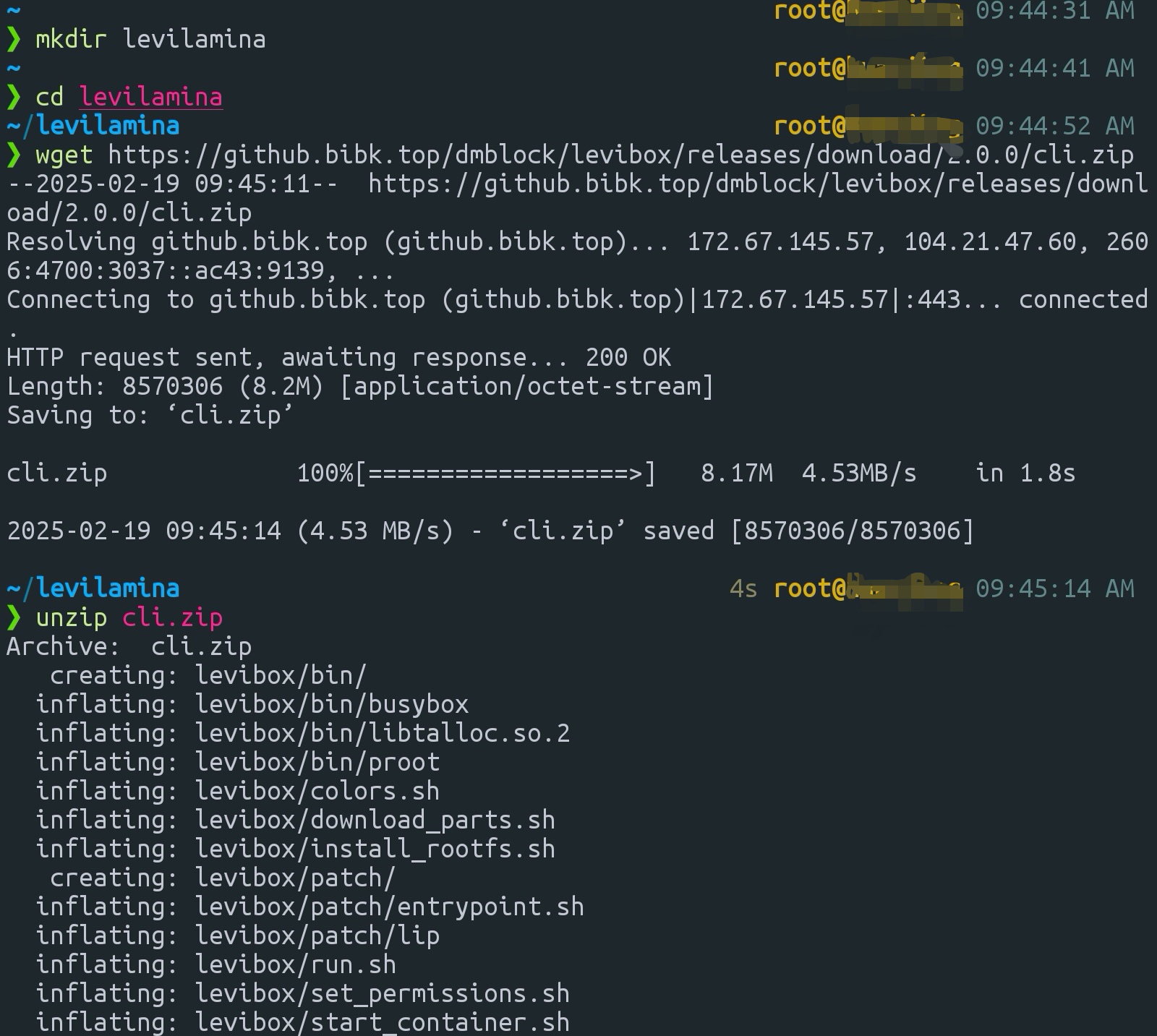Click the 'Length: 8570306 (8.2M)' line
1157x1036 pixels.
(360, 386)
